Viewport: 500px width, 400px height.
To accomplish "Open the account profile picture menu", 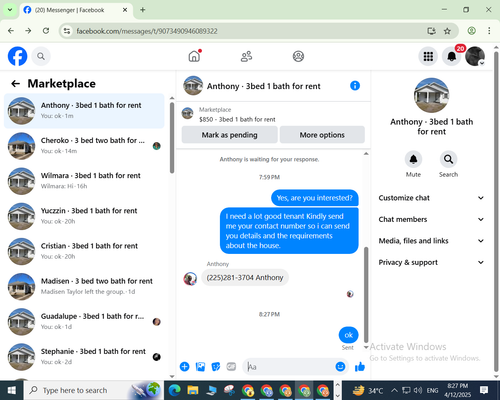I will coord(475,56).
